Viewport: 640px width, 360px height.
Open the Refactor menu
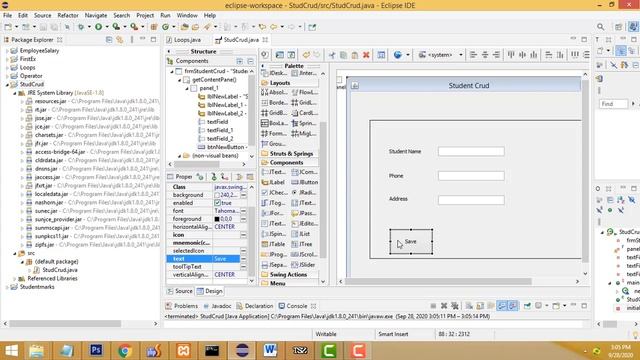pos(68,16)
